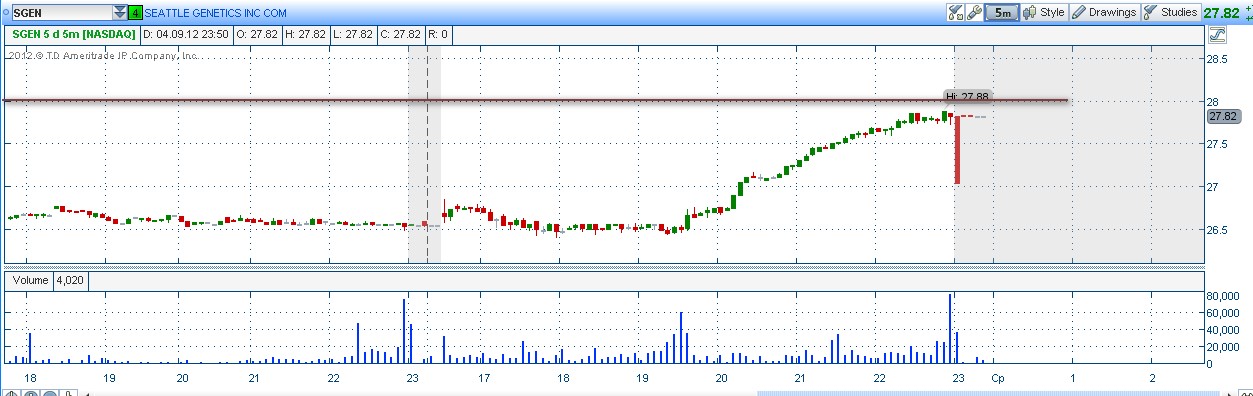Click the 26.5 price axis label

pos(1217,230)
